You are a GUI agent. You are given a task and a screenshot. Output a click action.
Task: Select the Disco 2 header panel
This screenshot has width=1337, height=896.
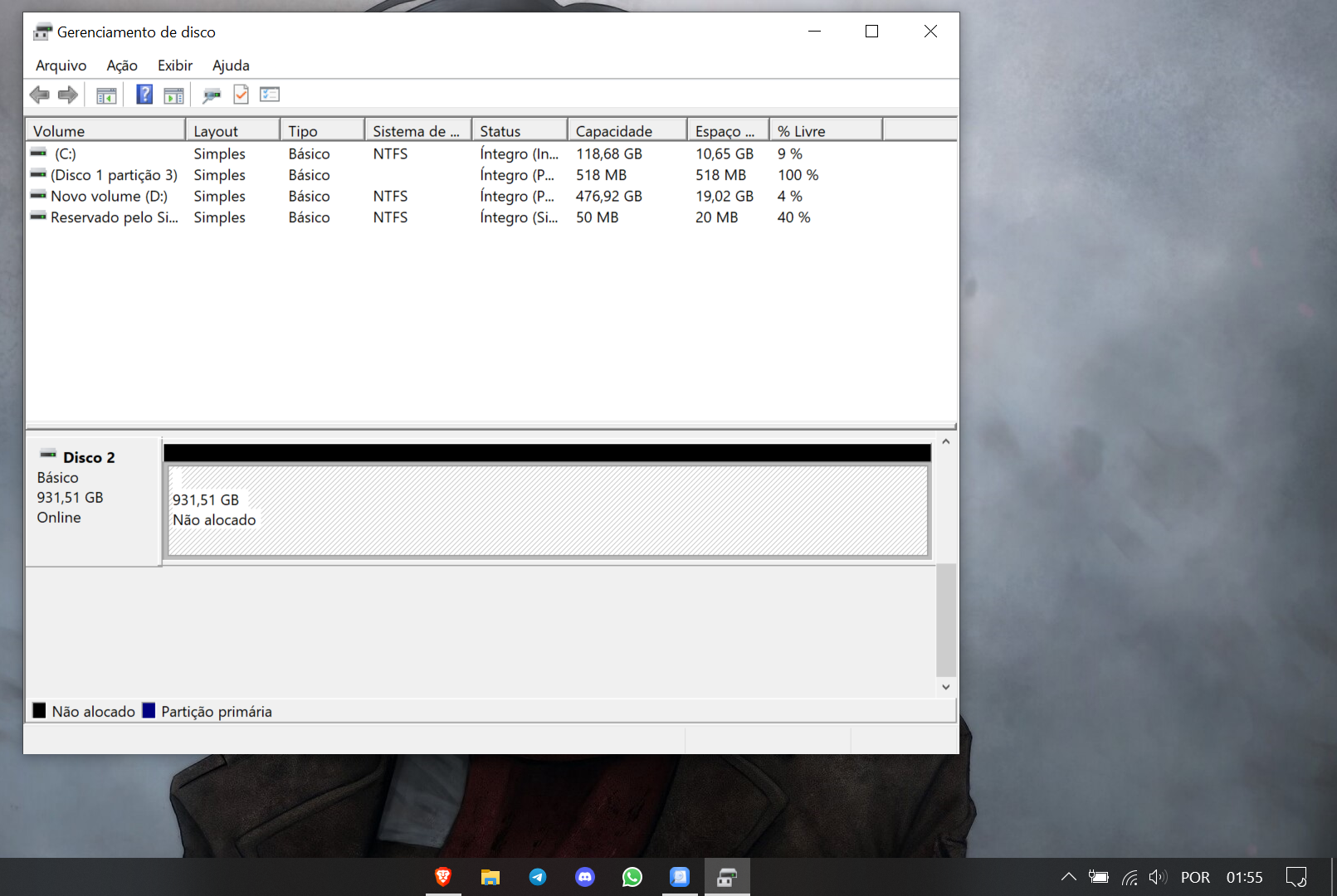coord(93,502)
